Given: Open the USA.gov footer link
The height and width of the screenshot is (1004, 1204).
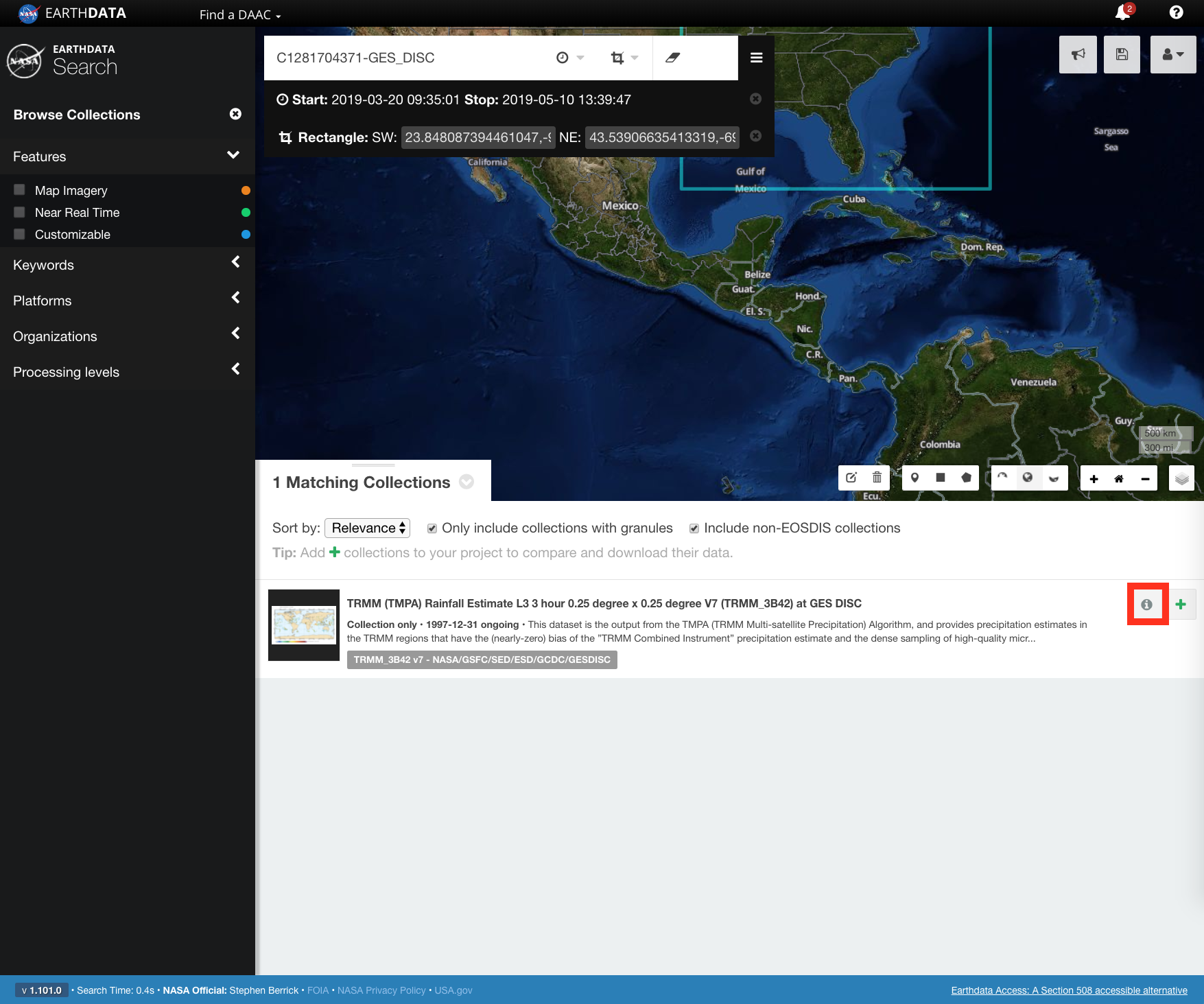Looking at the screenshot, I should tap(453, 990).
